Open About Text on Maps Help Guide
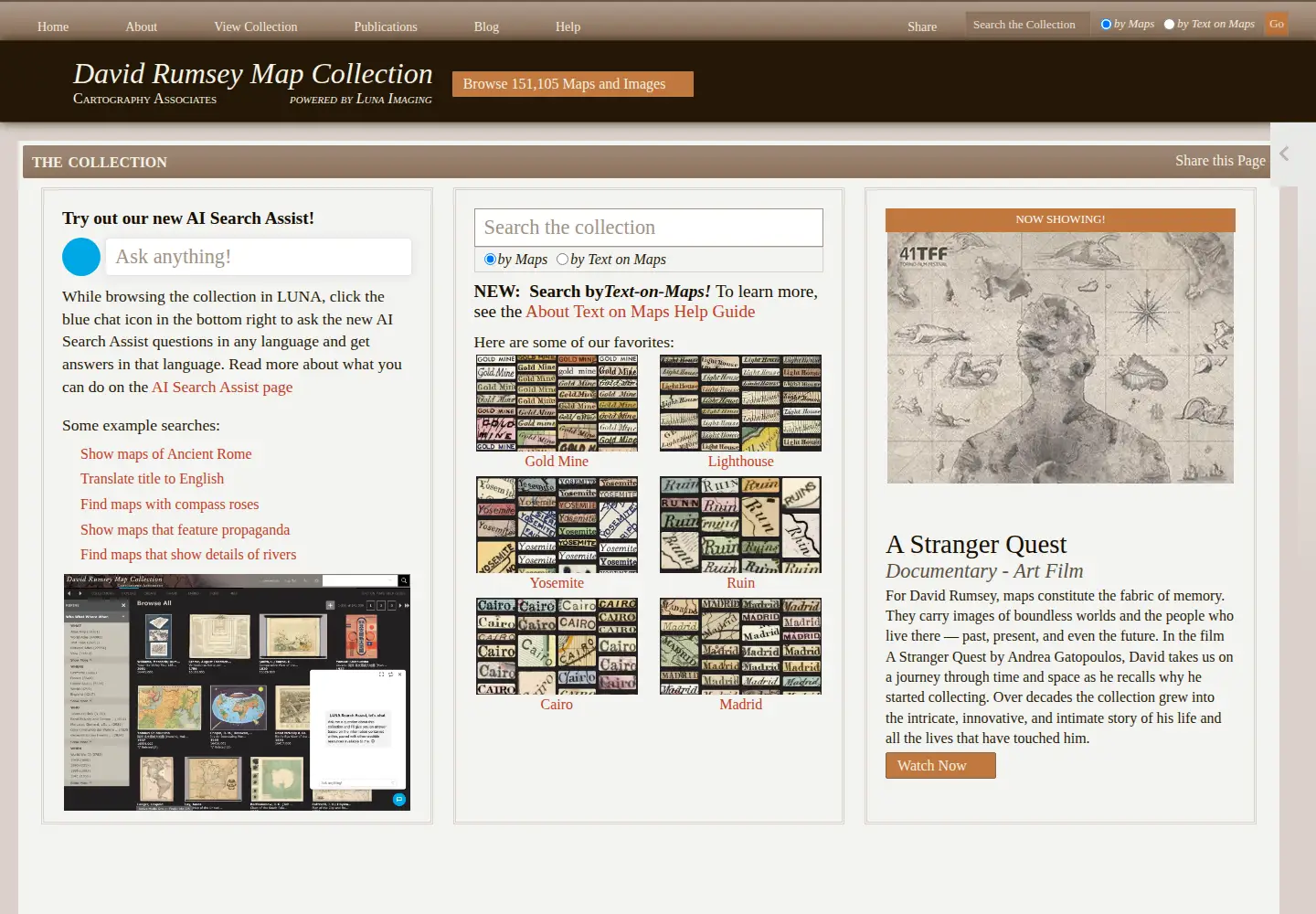The width and height of the screenshot is (1316, 914). (x=641, y=312)
